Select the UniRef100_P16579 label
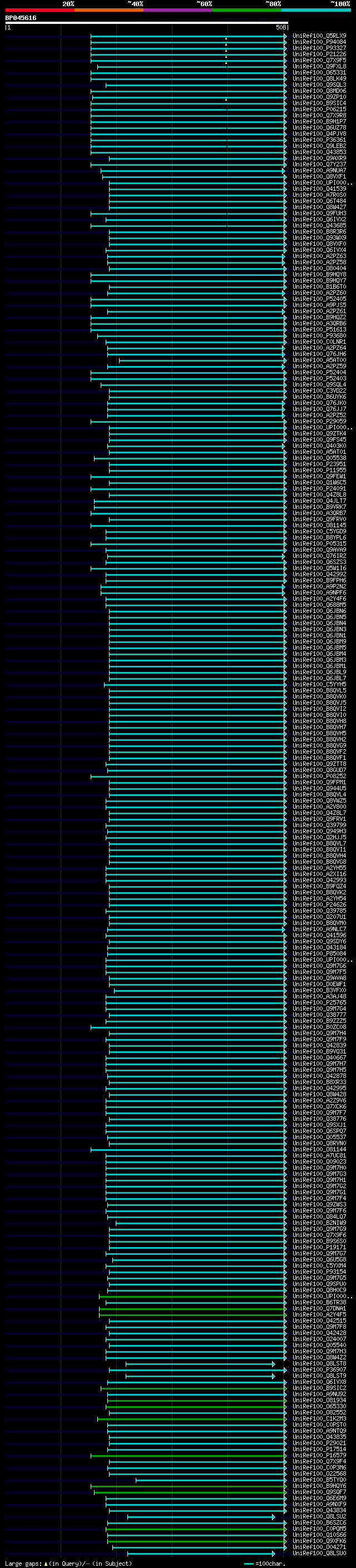The image size is (356, 1568). 319,1456
